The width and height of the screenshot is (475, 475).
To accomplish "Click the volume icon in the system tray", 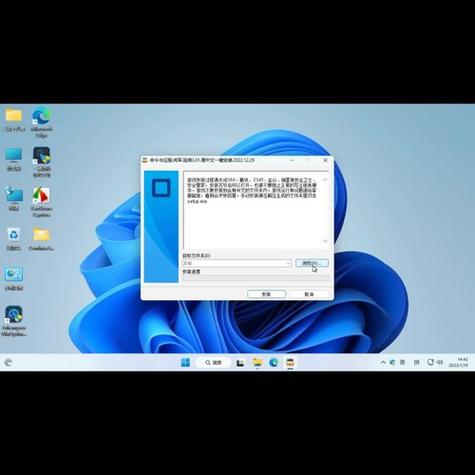I will tap(440, 362).
